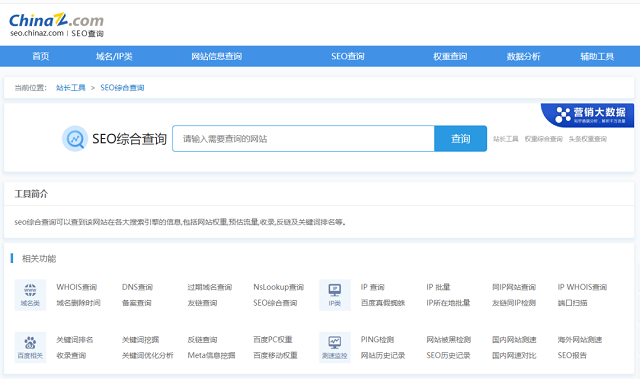The height and width of the screenshot is (379, 640).
Task: Open the 辅助工具 menu
Action: [x=598, y=56]
